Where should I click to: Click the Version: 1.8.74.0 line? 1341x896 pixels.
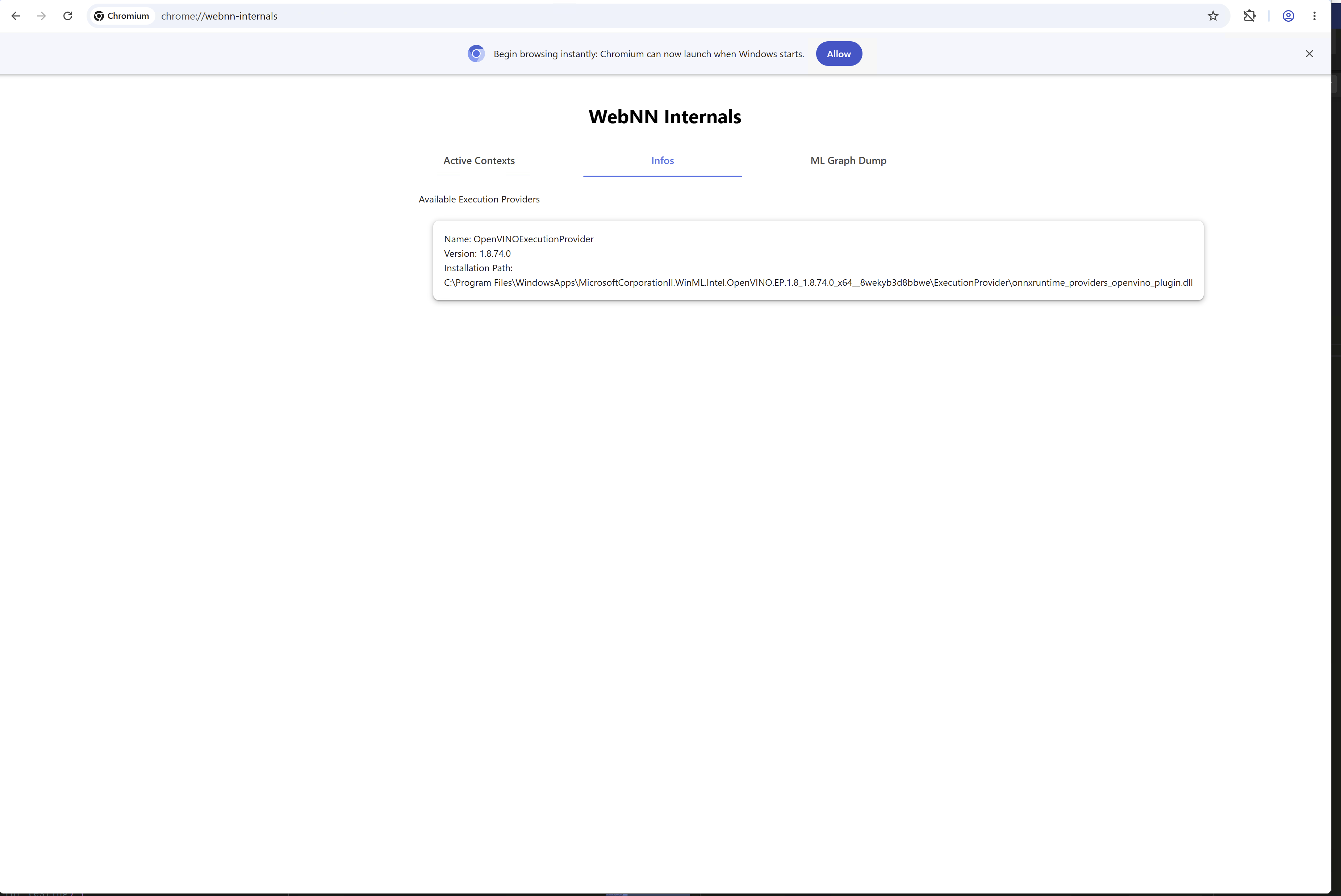tap(477, 254)
